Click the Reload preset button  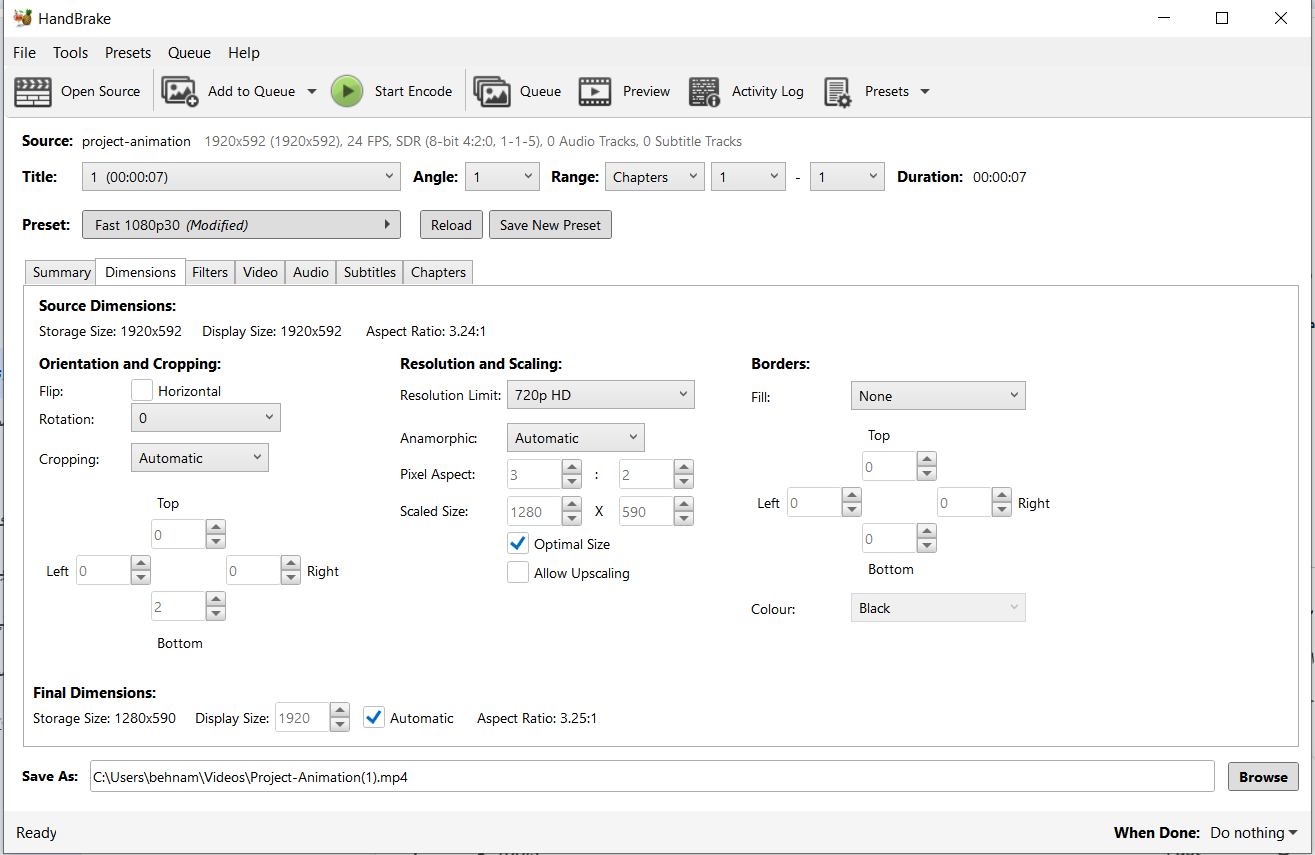point(451,225)
